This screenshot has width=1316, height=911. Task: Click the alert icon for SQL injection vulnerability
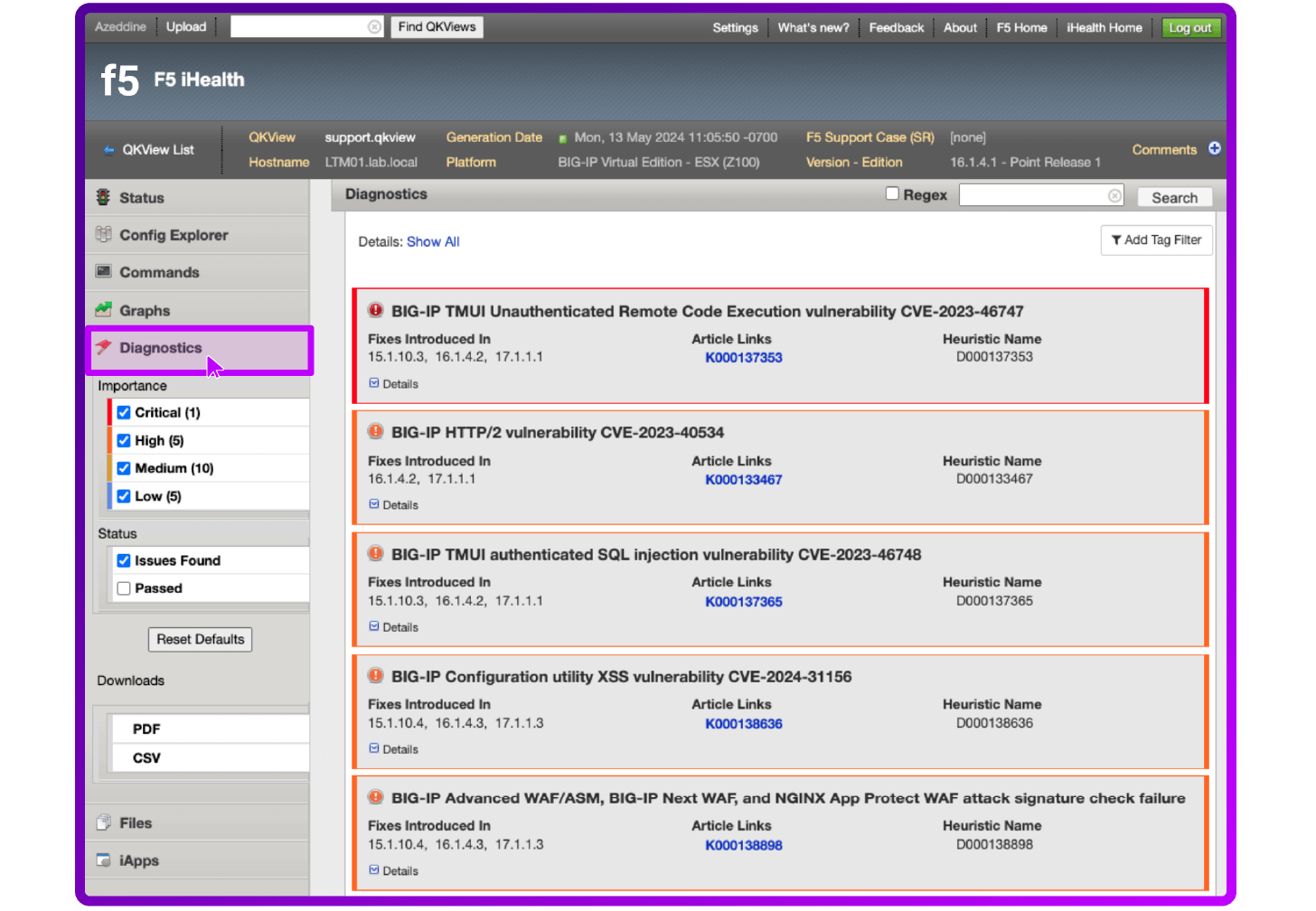375,553
